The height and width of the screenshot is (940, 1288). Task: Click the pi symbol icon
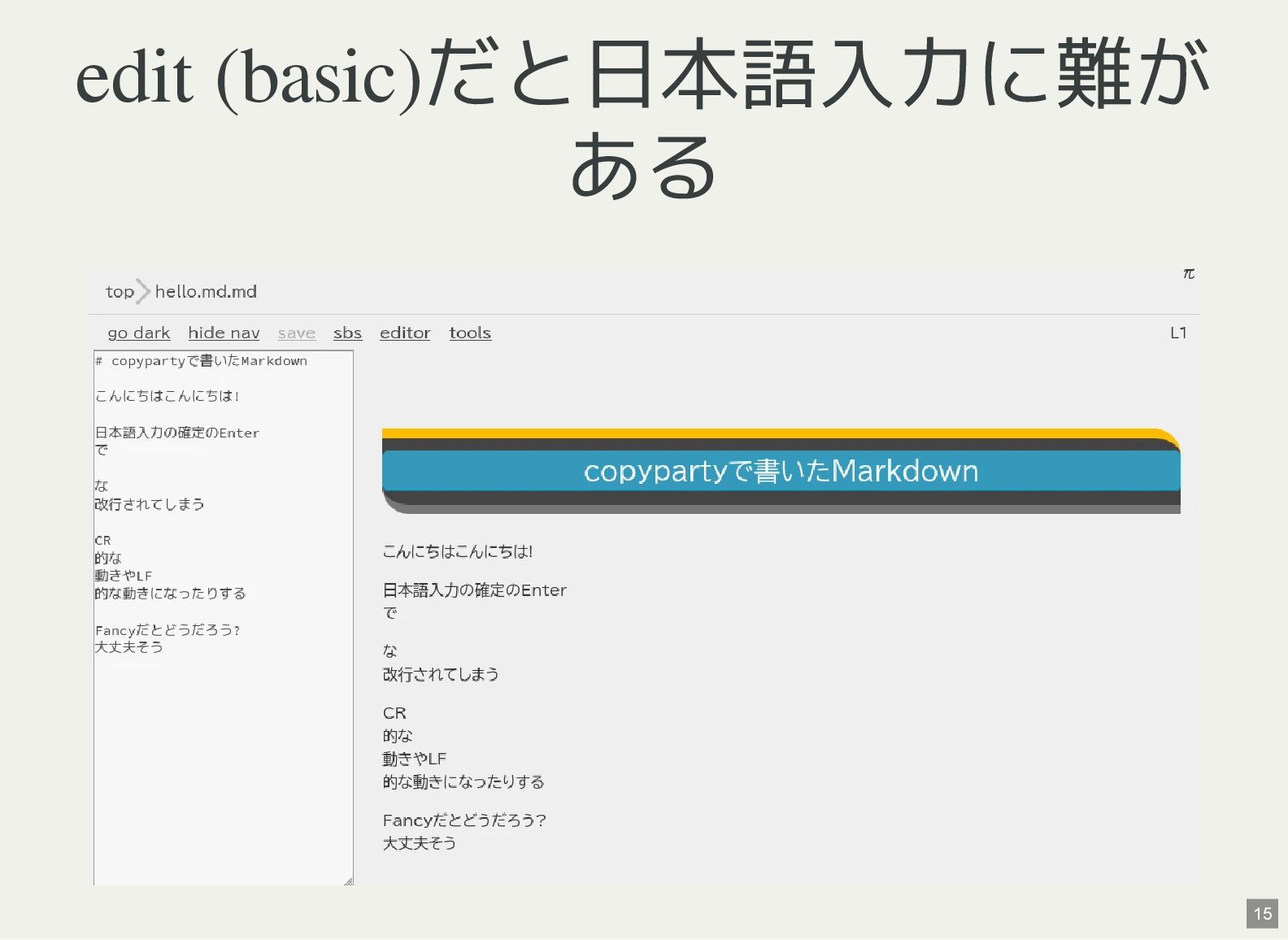point(1188,274)
